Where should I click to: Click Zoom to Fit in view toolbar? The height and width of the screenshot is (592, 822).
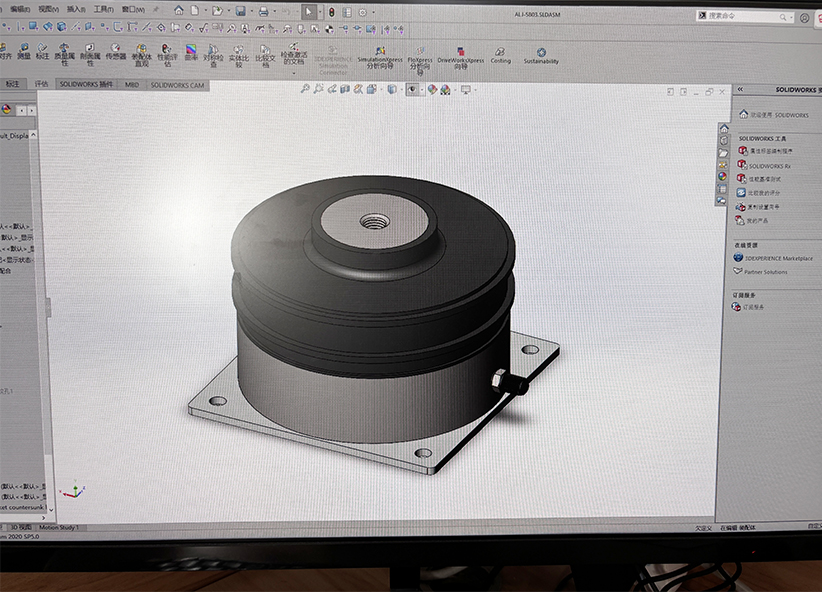click(x=305, y=89)
